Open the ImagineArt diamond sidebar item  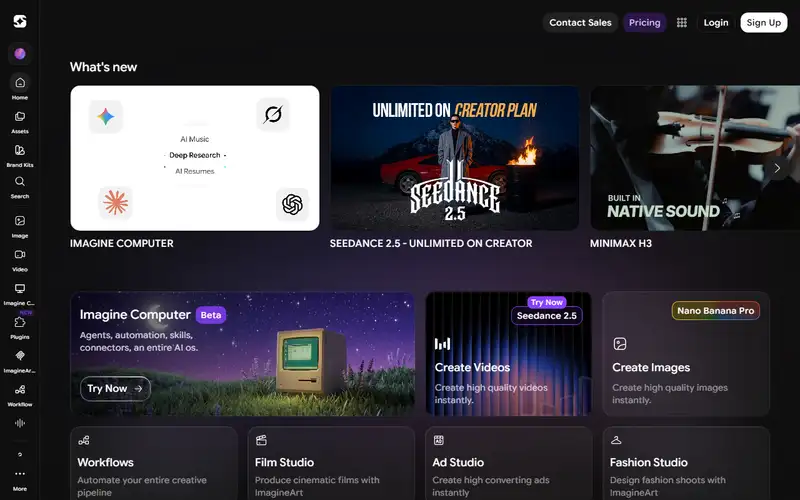coord(20,362)
